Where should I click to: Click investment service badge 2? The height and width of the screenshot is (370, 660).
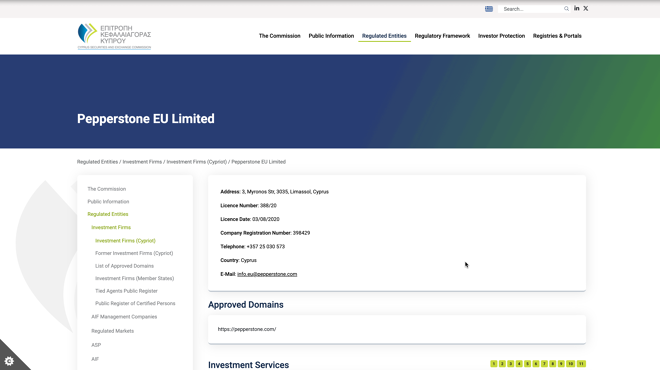tap(502, 364)
